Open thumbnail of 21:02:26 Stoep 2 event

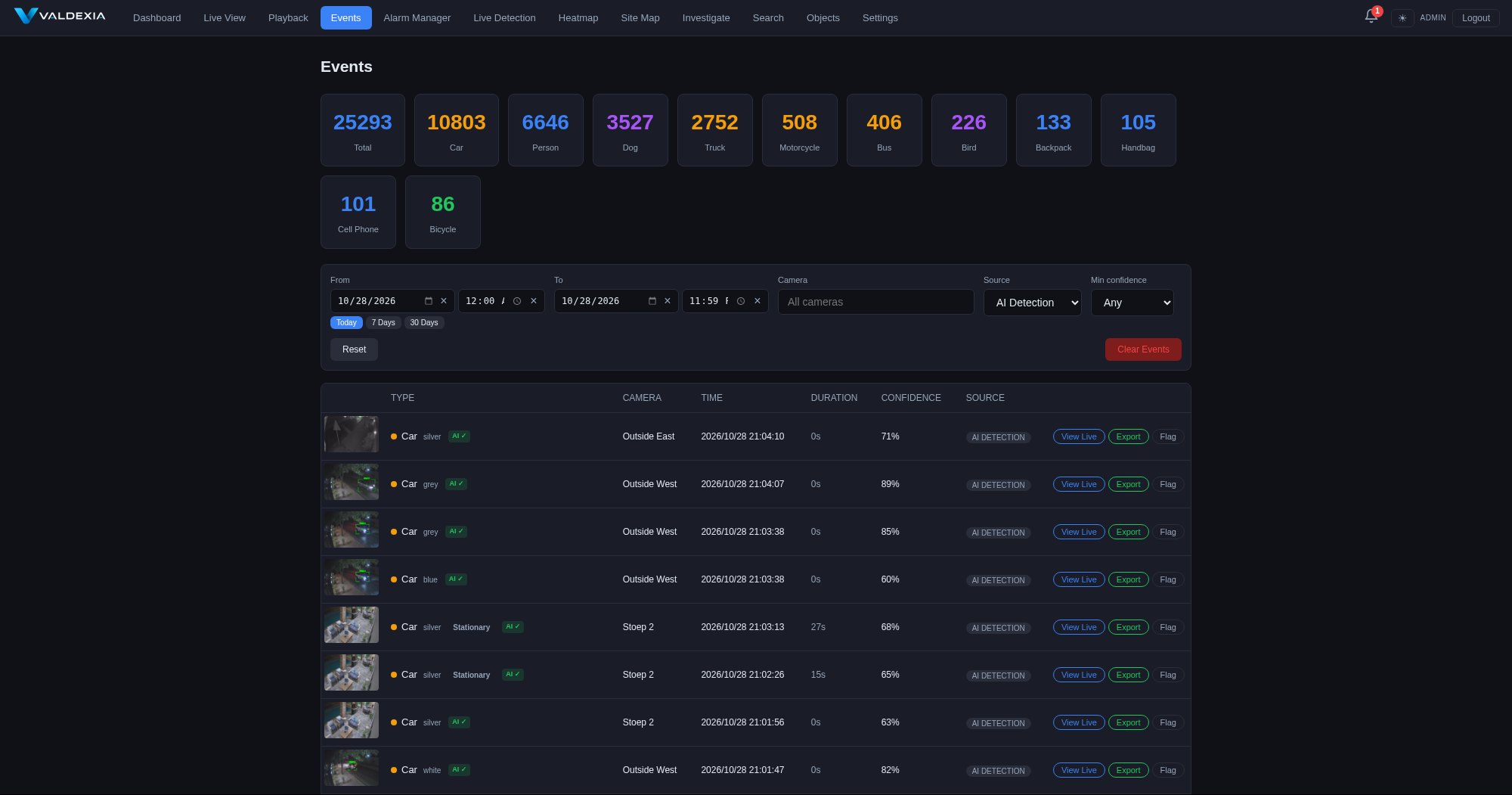352,672
